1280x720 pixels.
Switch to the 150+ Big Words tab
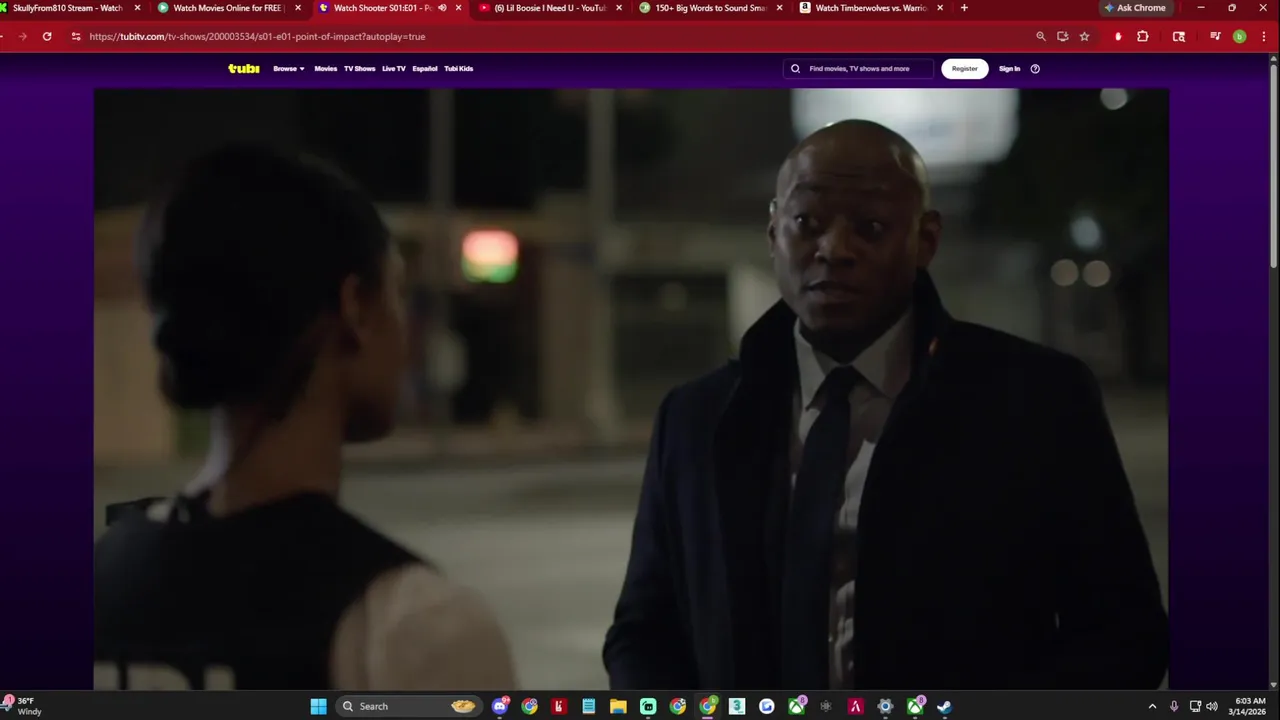(x=708, y=8)
